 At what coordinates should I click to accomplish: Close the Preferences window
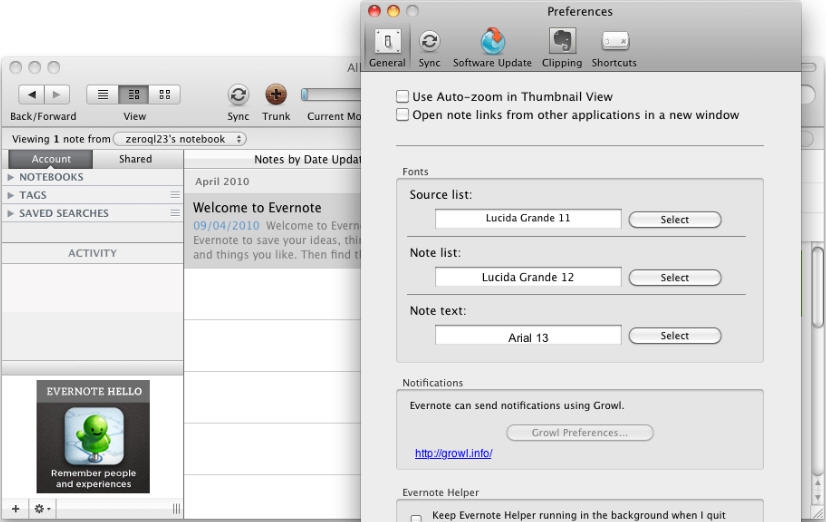tap(375, 11)
